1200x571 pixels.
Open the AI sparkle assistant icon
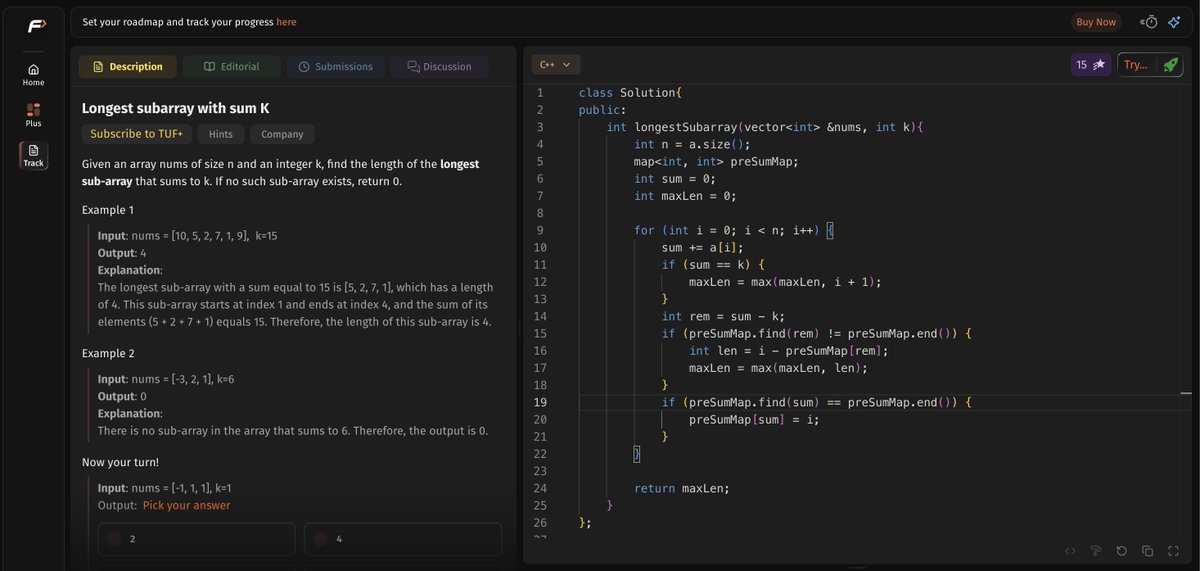pos(1175,22)
